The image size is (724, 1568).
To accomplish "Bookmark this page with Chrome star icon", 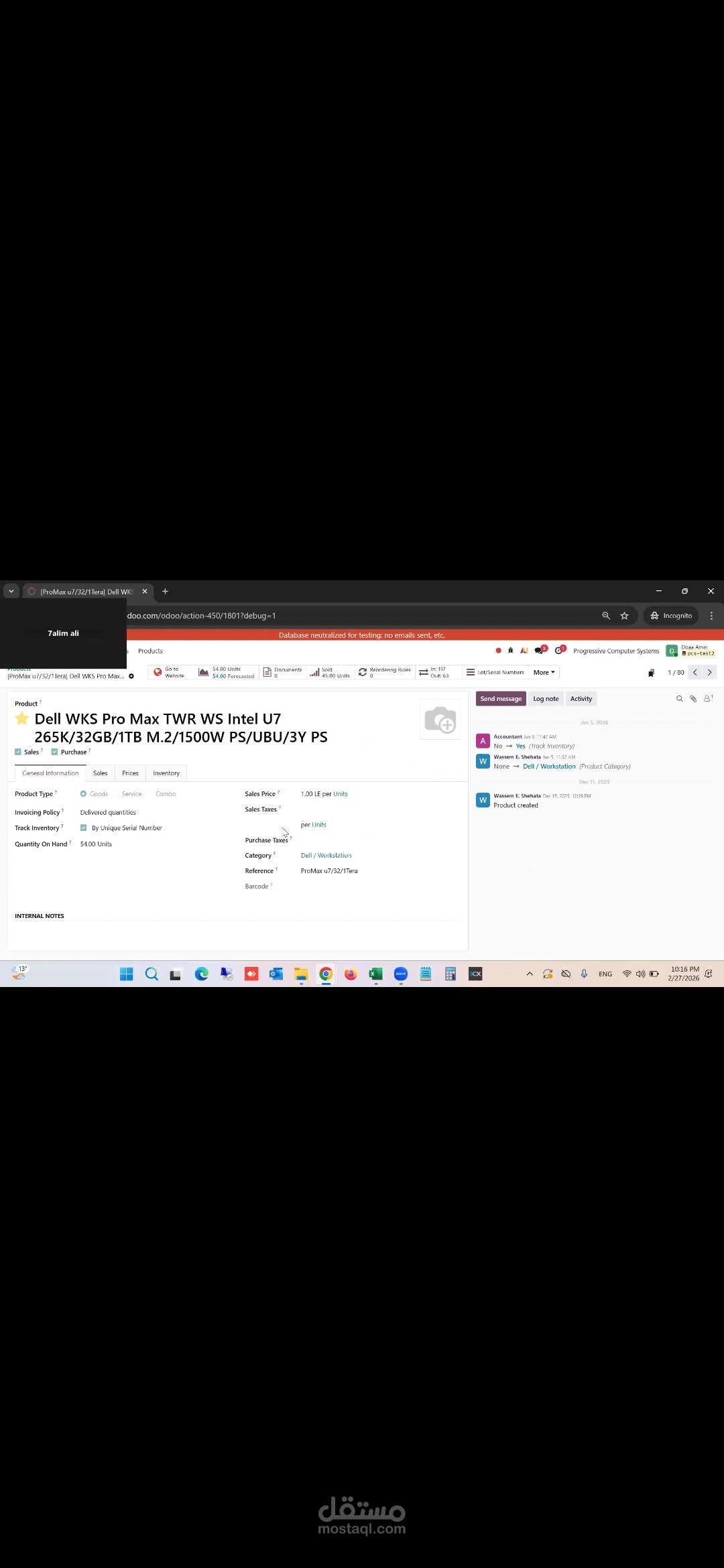I will [624, 616].
